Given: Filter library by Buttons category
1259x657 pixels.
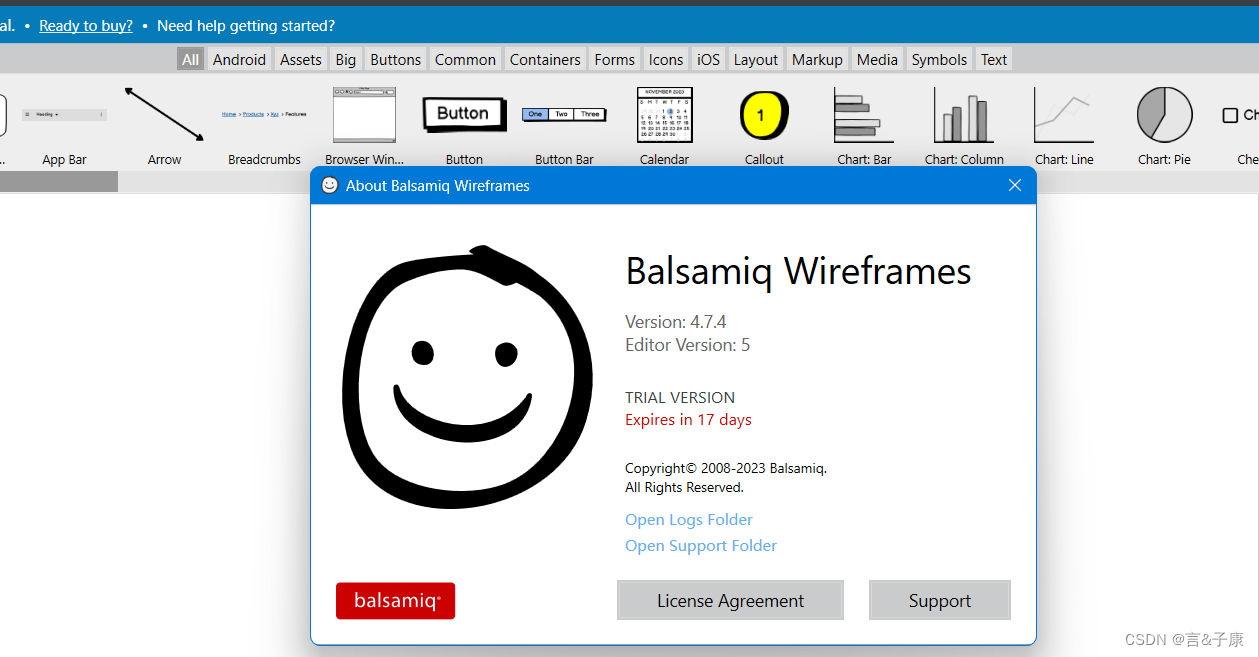Looking at the screenshot, I should tap(396, 59).
